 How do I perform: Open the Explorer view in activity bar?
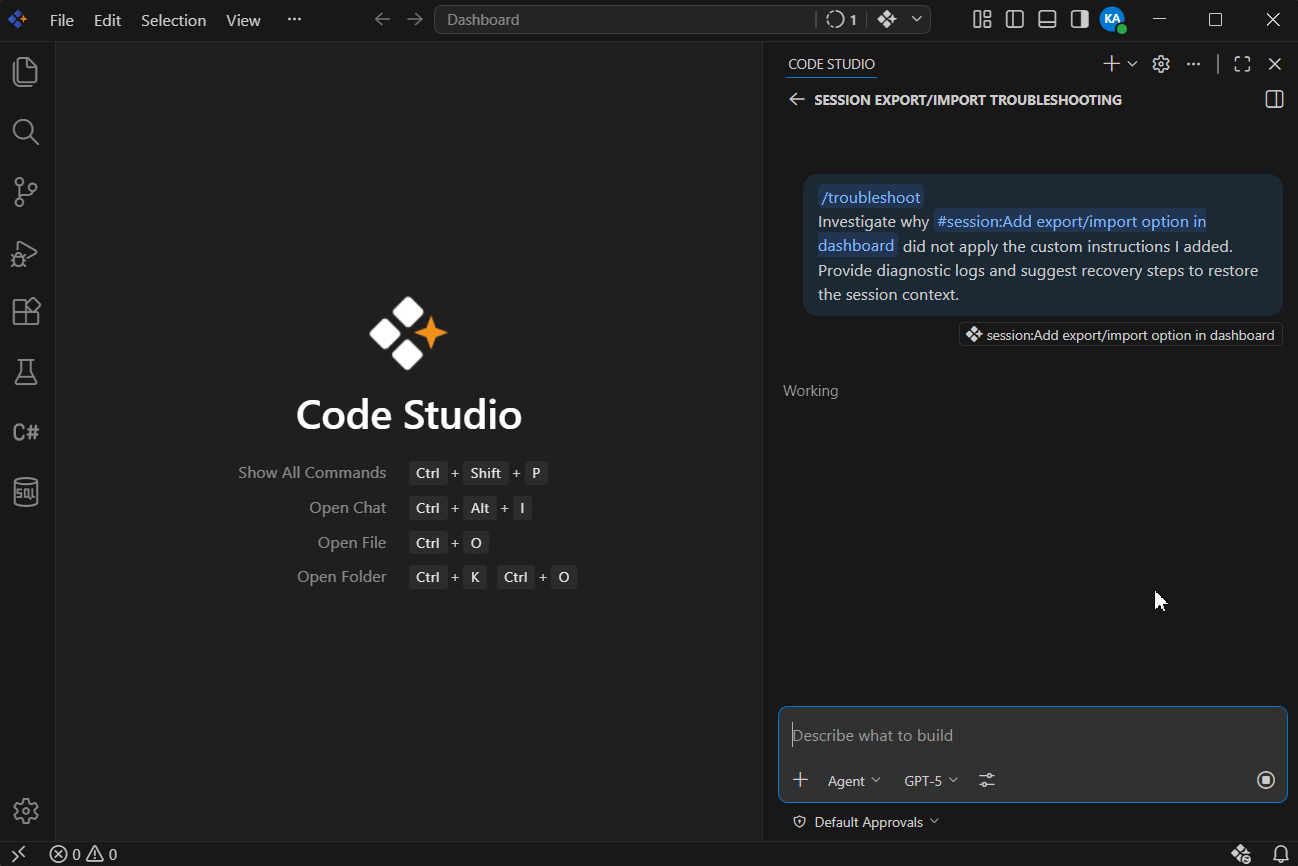tap(26, 72)
